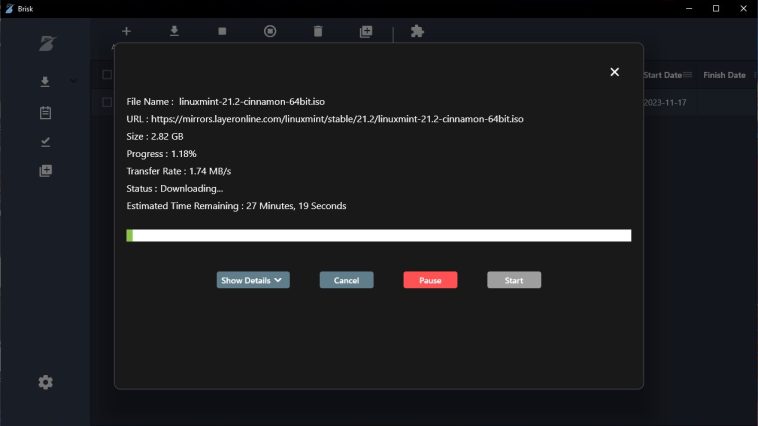
Task: Pause the download with red button
Action: 430,280
